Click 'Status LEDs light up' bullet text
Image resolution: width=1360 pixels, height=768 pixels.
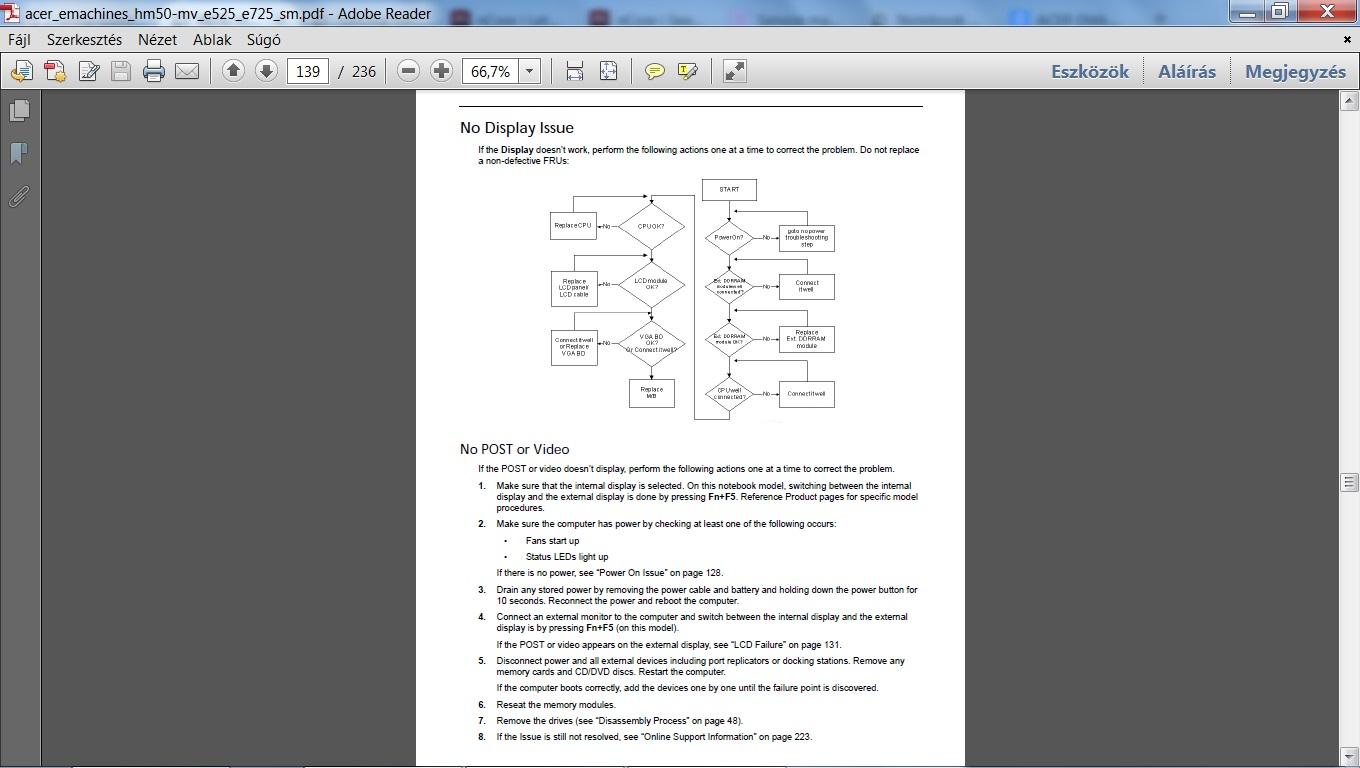[567, 557]
